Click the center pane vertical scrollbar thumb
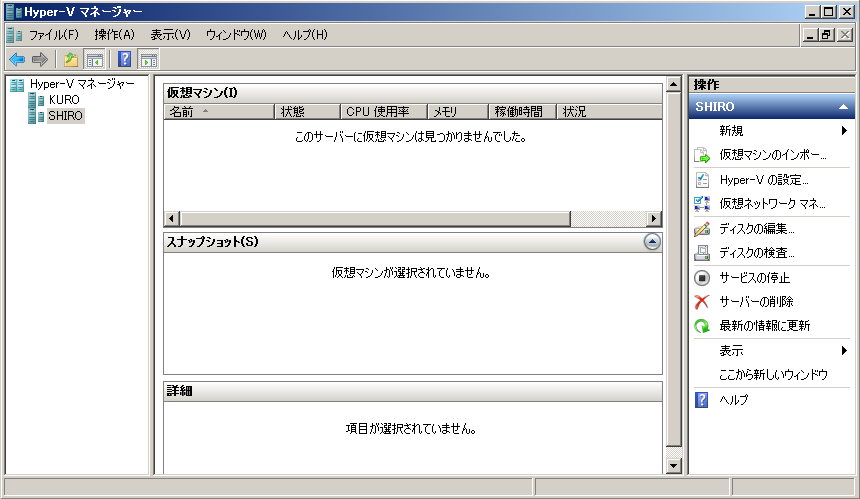This screenshot has width=860, height=499. [x=674, y=269]
